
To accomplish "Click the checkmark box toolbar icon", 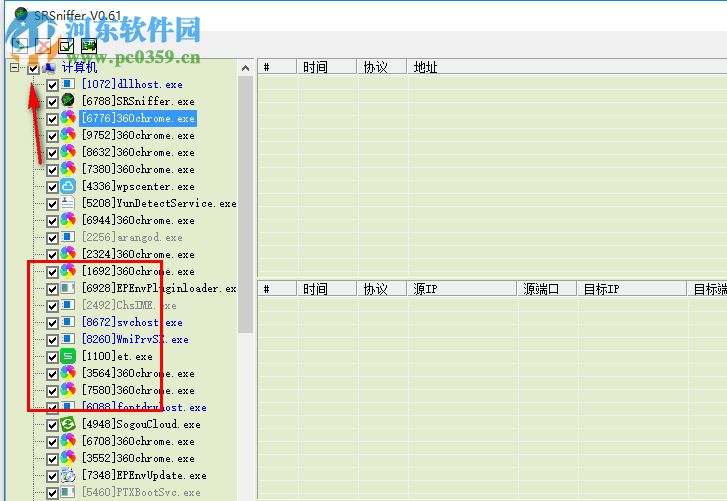I will [x=66, y=45].
